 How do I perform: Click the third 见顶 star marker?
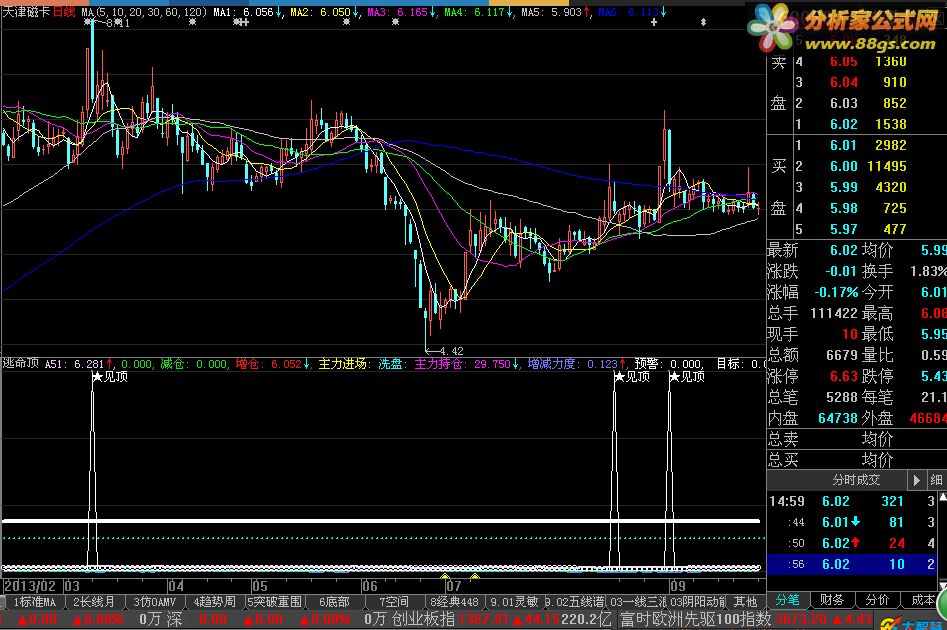tap(675, 377)
